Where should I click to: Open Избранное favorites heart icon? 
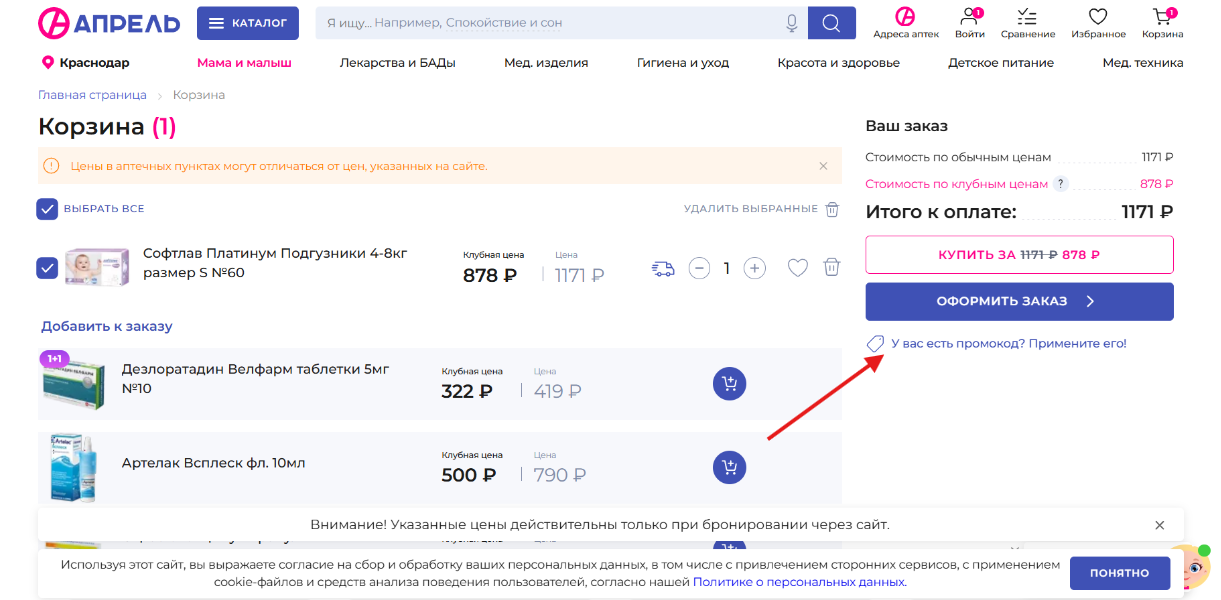1098,23
